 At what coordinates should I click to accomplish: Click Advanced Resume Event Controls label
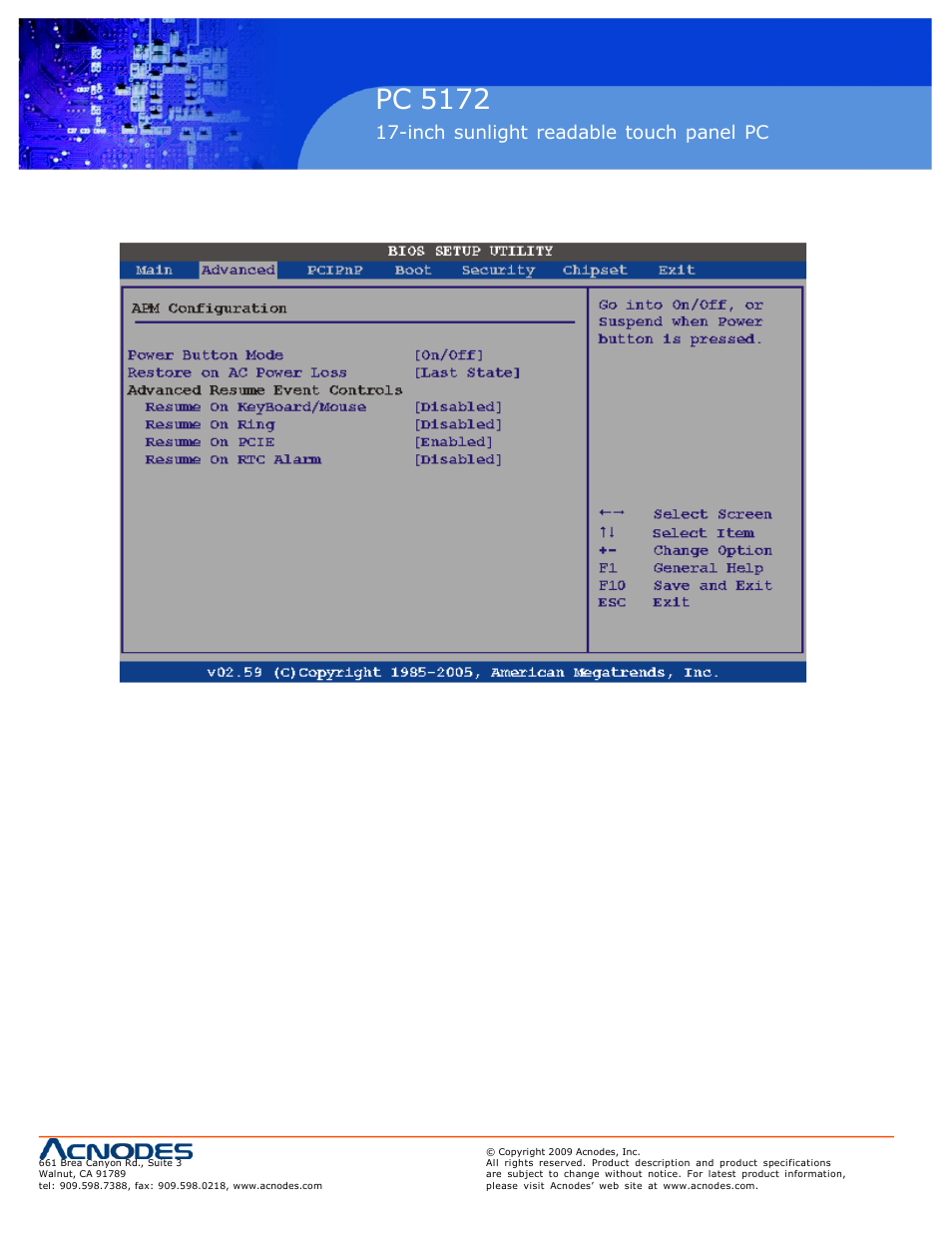click(x=265, y=390)
